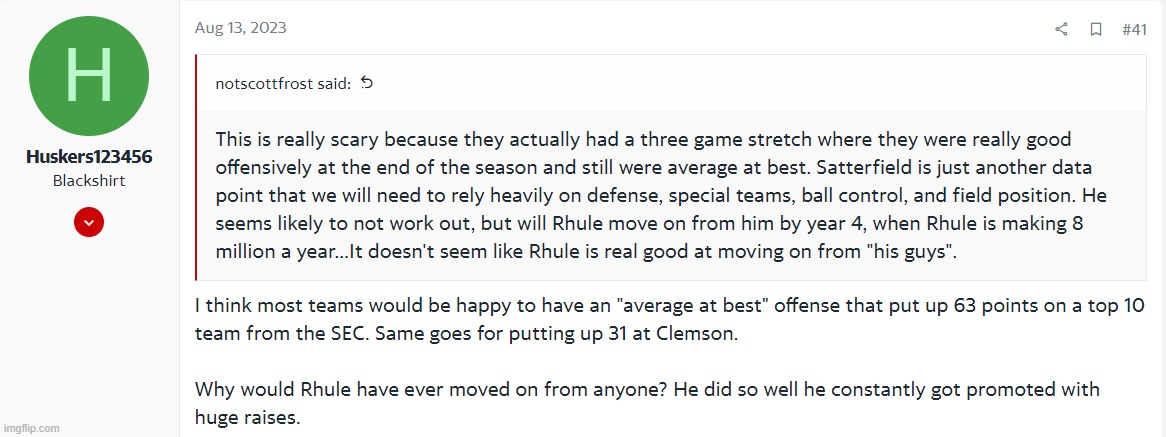Viewport: 1166px width, 437px height.
Task: Bookmark this post with the bookmark icon
Action: pyautogui.click(x=1096, y=29)
